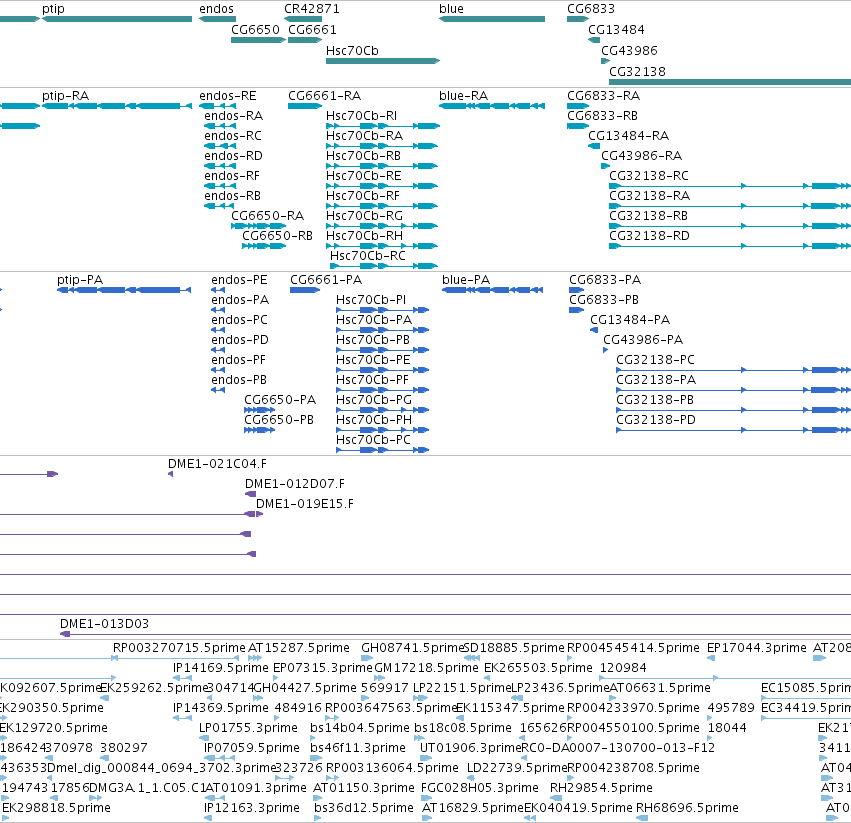Select the Hsc70Cb-RE transcript label
The width and height of the screenshot is (851, 823).
pos(364,176)
